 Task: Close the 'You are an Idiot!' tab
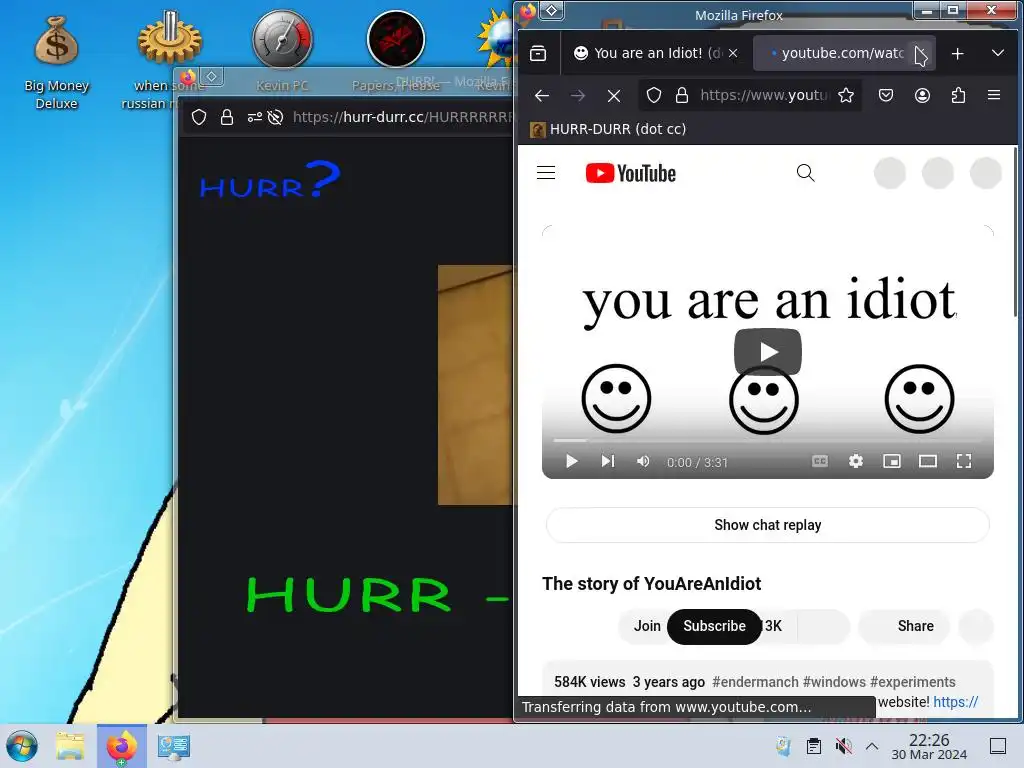click(x=733, y=54)
